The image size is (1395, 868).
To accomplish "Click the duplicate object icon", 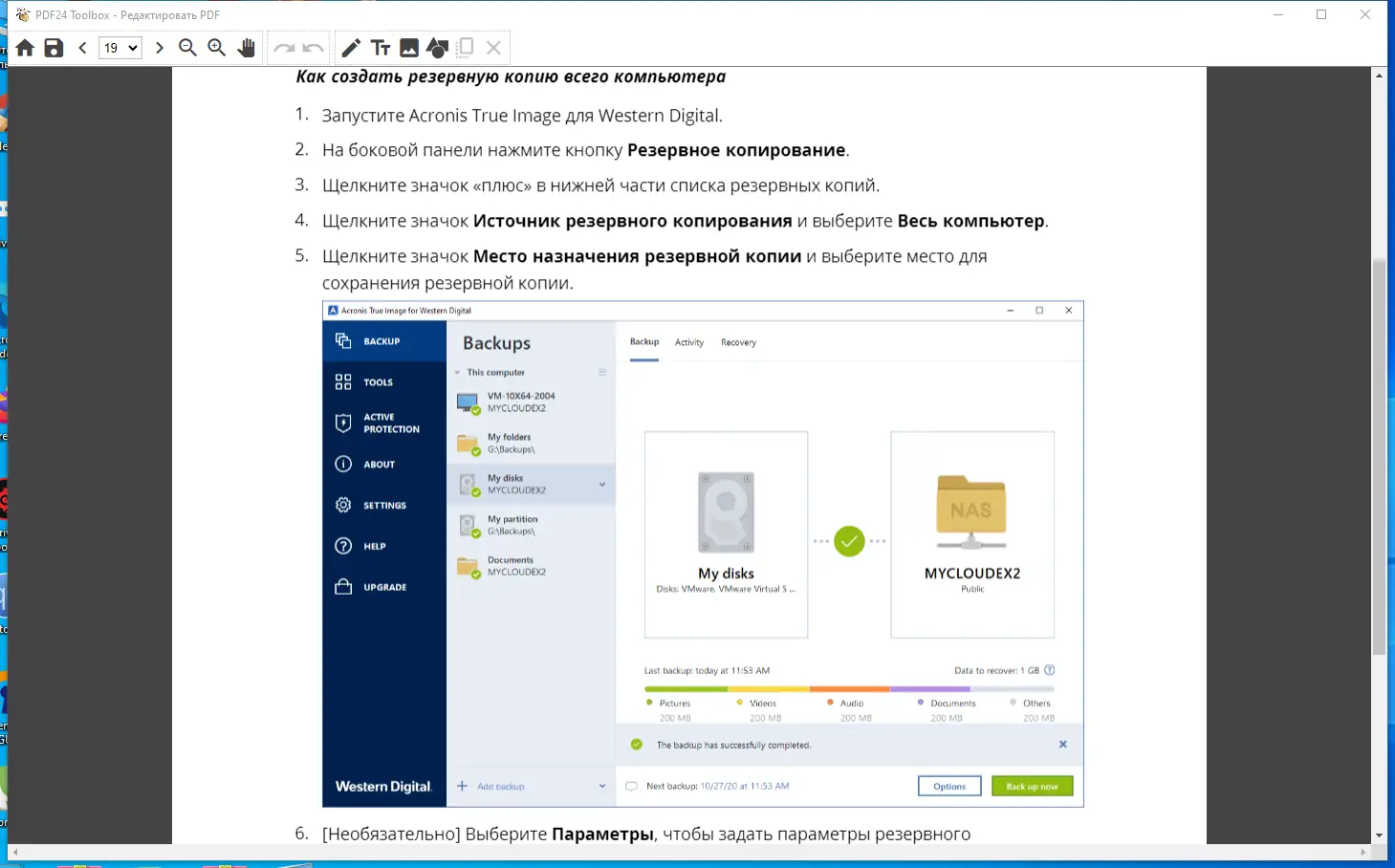I will pyautogui.click(x=466, y=48).
